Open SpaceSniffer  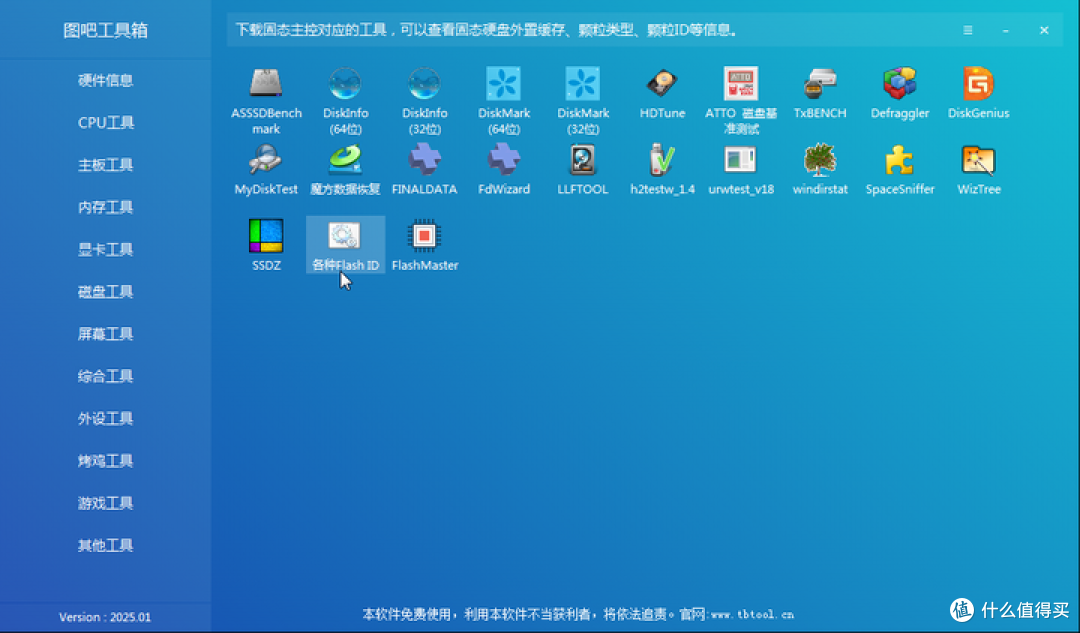(x=900, y=169)
